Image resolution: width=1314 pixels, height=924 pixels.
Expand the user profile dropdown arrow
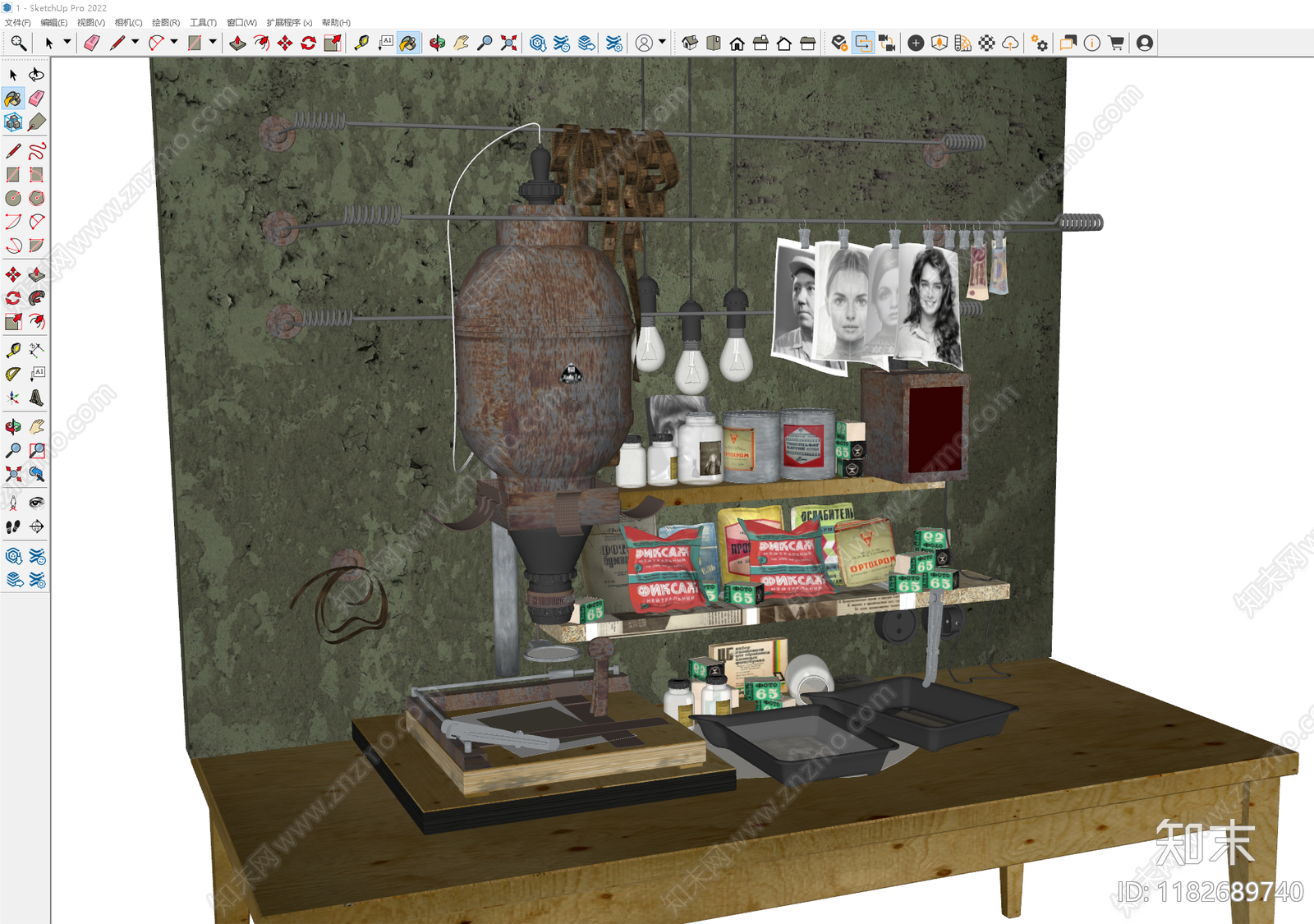[x=662, y=42]
